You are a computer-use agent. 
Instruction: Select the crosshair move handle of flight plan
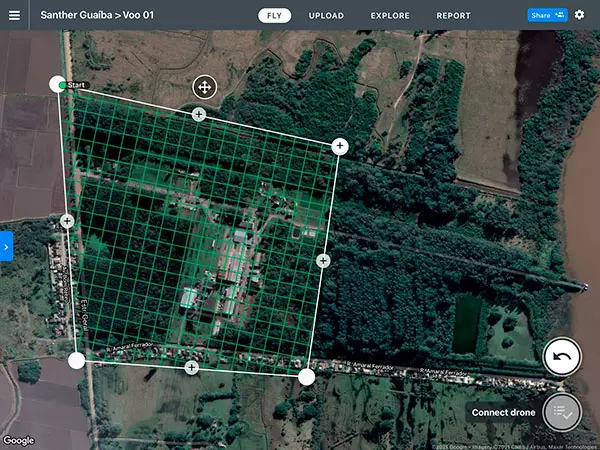coord(203,87)
